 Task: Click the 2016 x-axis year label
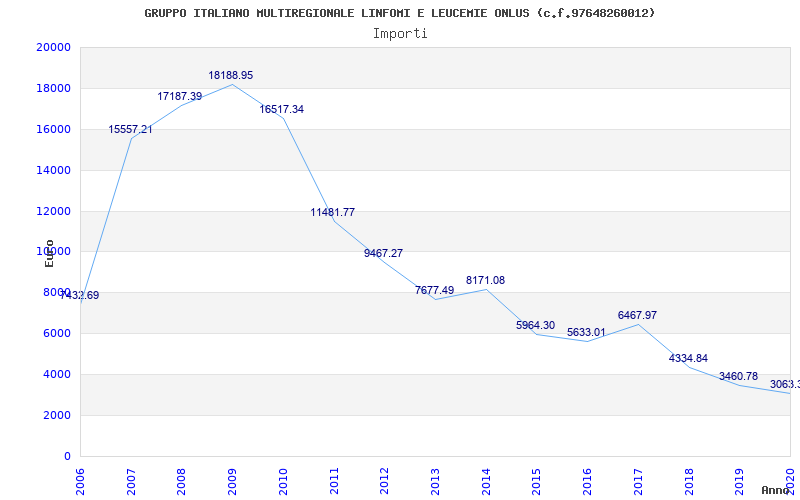tap(587, 481)
